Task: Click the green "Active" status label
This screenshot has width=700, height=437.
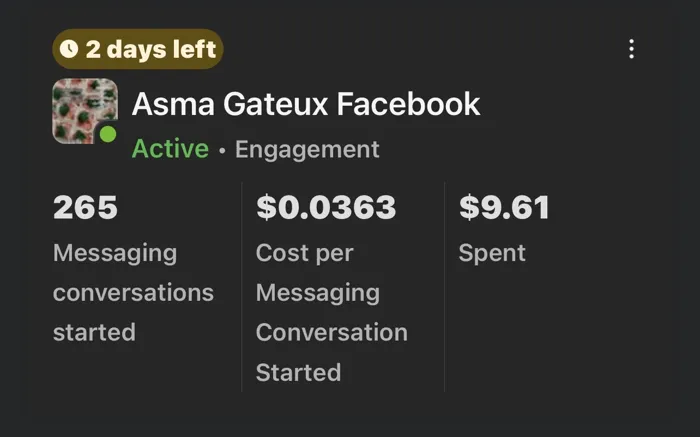Action: click(x=170, y=149)
